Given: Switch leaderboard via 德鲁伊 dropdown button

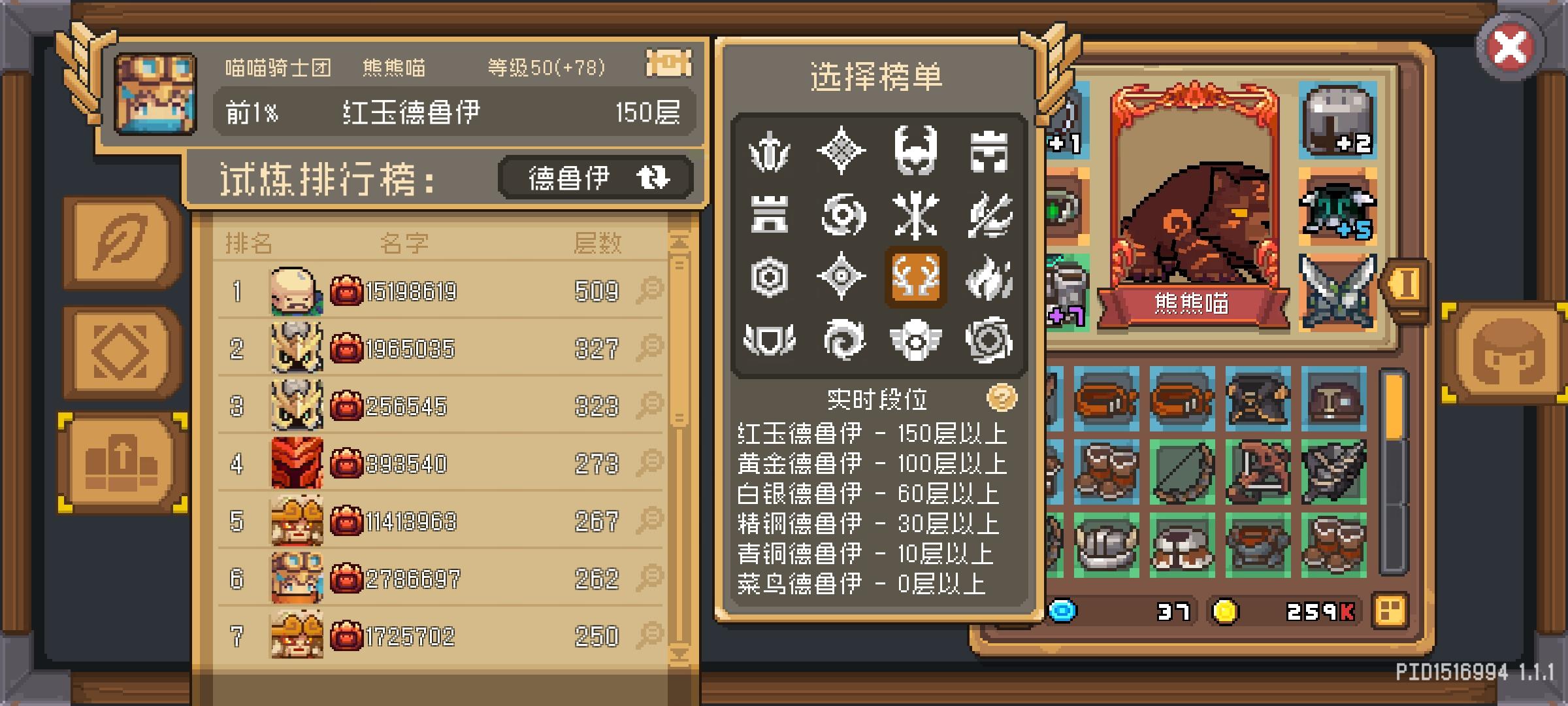Looking at the screenshot, I should point(596,177).
